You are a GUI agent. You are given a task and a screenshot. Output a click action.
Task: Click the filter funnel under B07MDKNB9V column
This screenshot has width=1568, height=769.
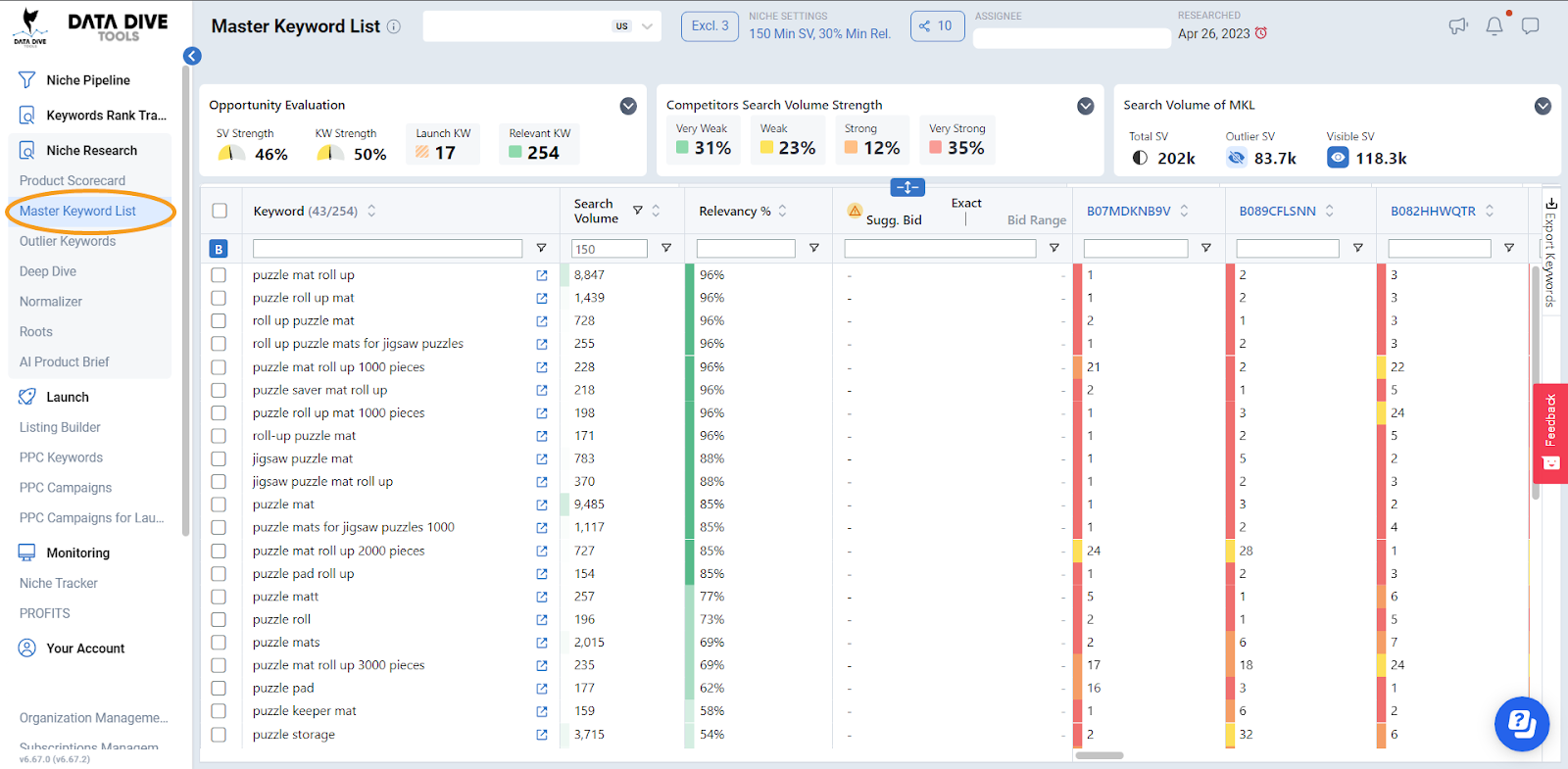[1206, 249]
